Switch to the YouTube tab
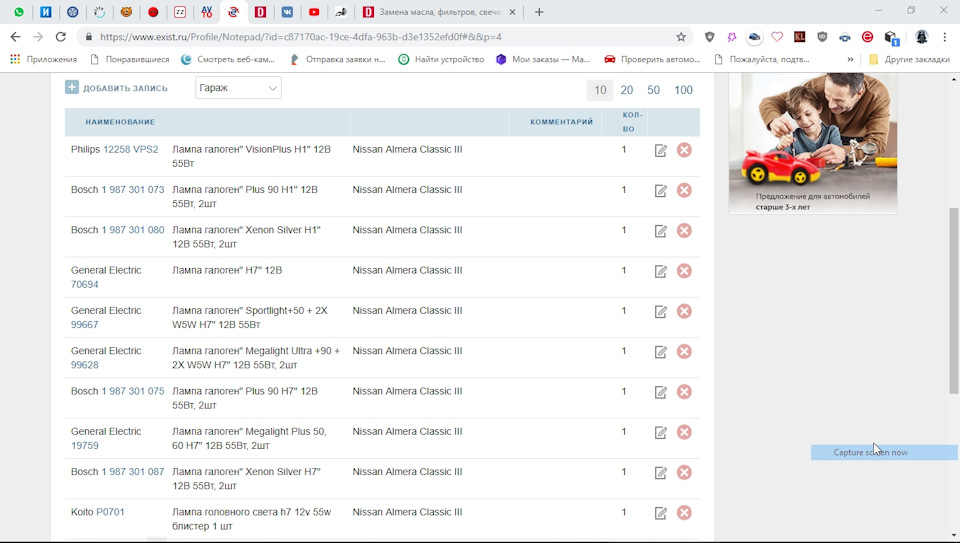Viewport: 960px width, 543px height. 314,12
